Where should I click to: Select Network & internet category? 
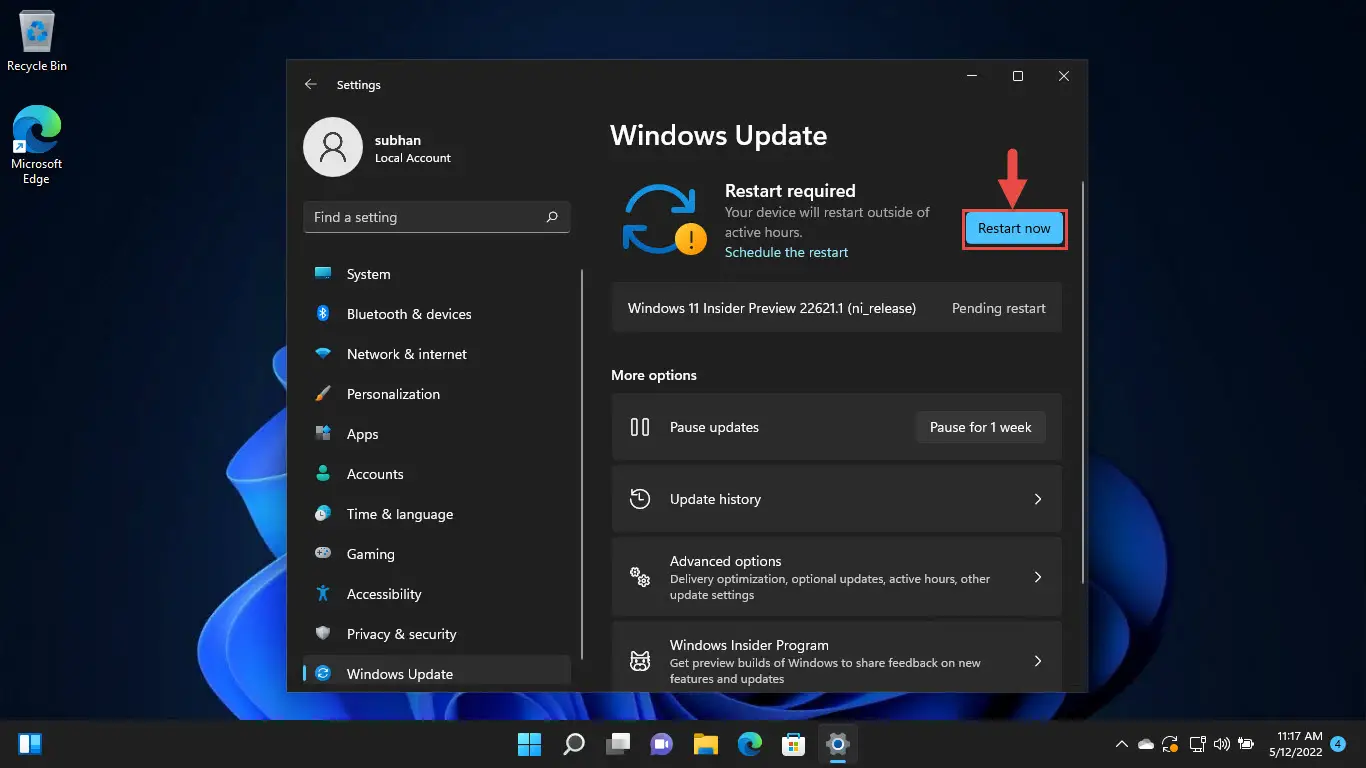click(437, 354)
